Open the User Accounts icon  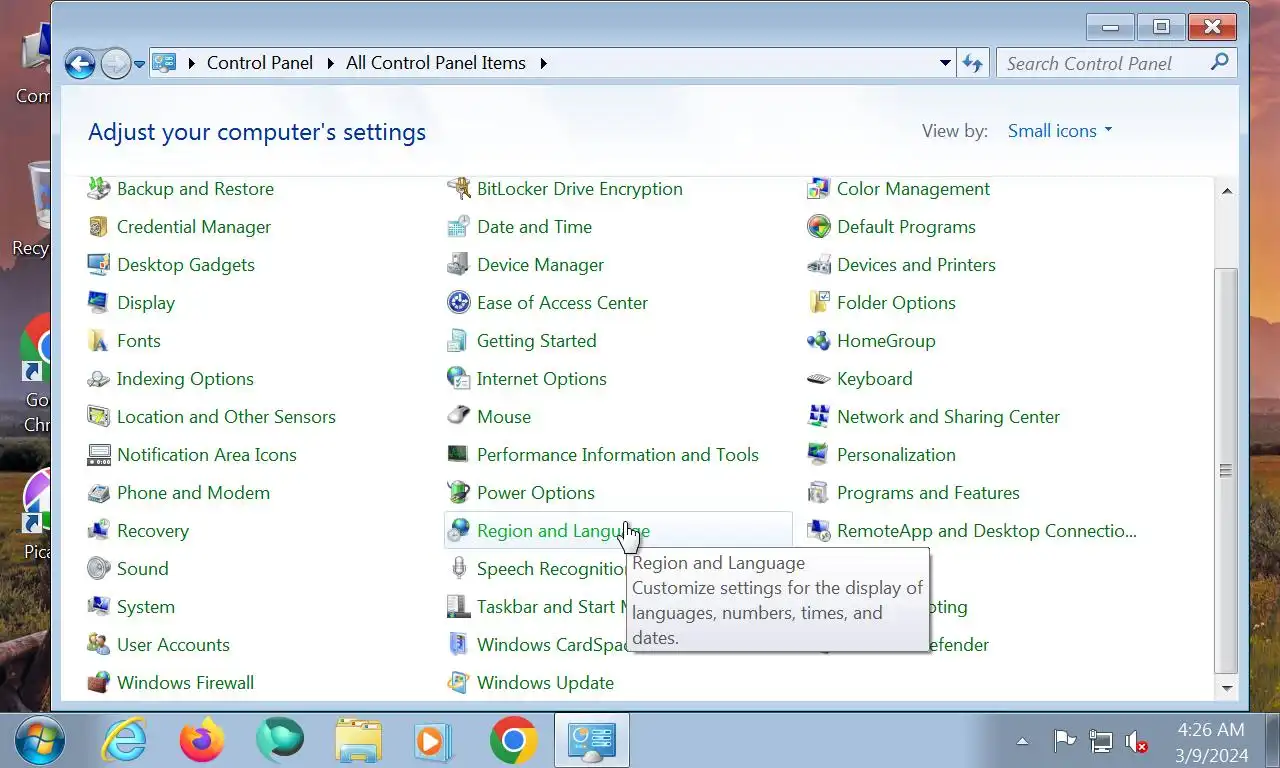point(98,644)
